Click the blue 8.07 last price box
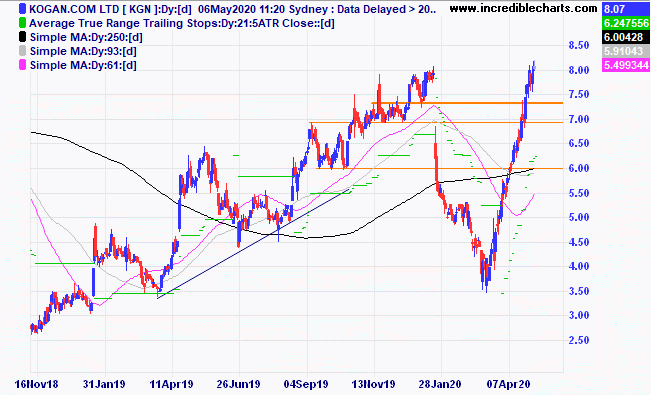Viewport: 651px width, 395px height. pyautogui.click(x=626, y=9)
